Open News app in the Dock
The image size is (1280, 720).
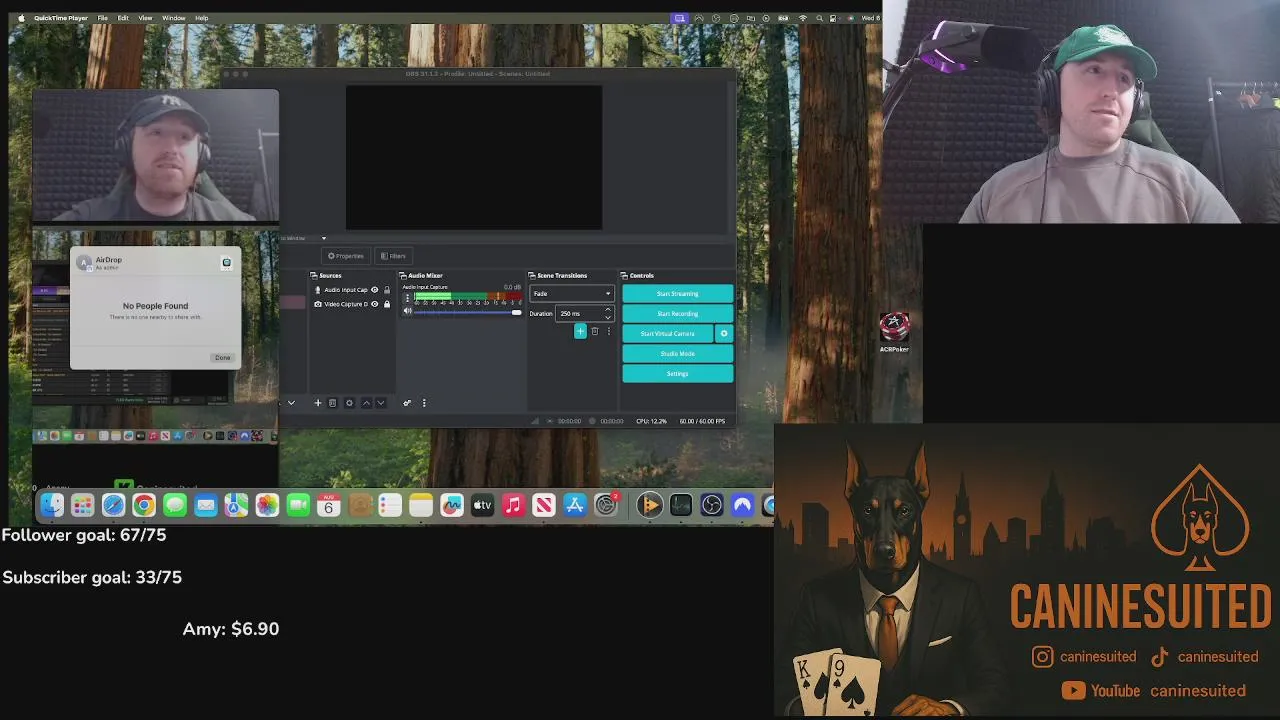(544, 506)
